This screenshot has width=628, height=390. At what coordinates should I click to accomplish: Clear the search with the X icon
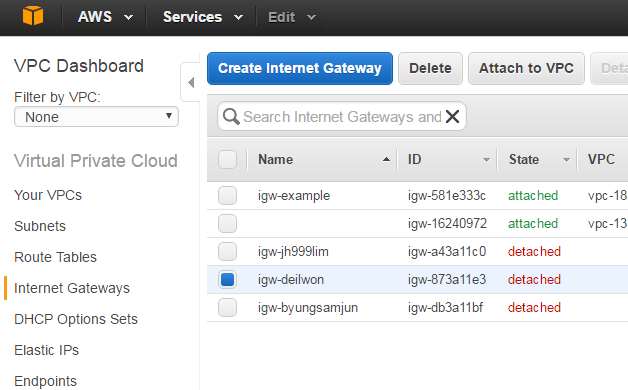point(453,117)
